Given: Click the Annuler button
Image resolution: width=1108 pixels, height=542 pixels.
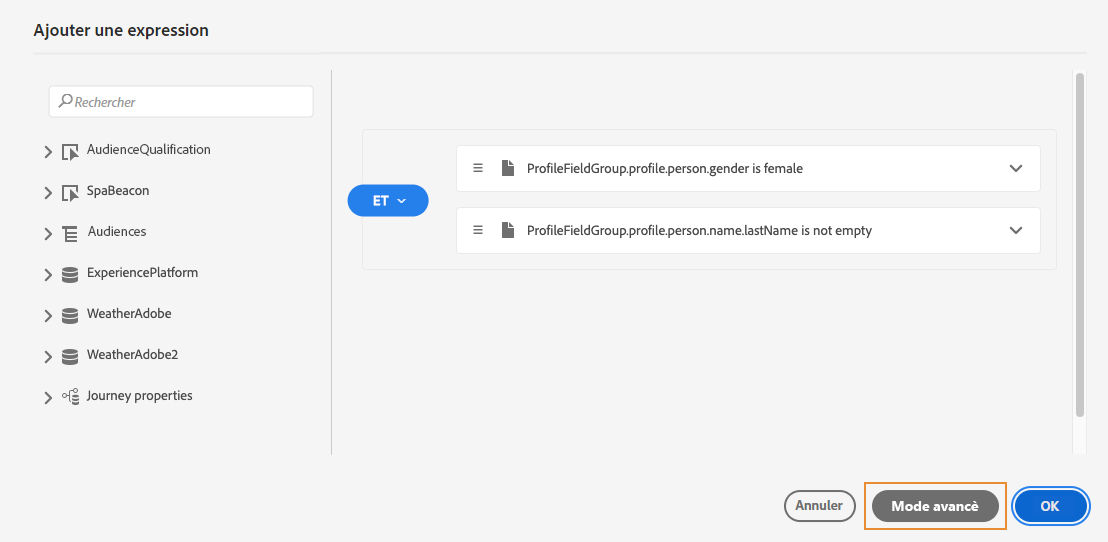Looking at the screenshot, I should coord(820,506).
